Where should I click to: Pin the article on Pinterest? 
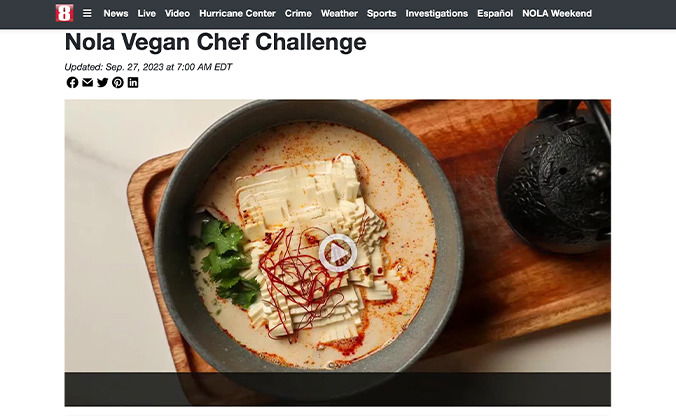tap(118, 82)
